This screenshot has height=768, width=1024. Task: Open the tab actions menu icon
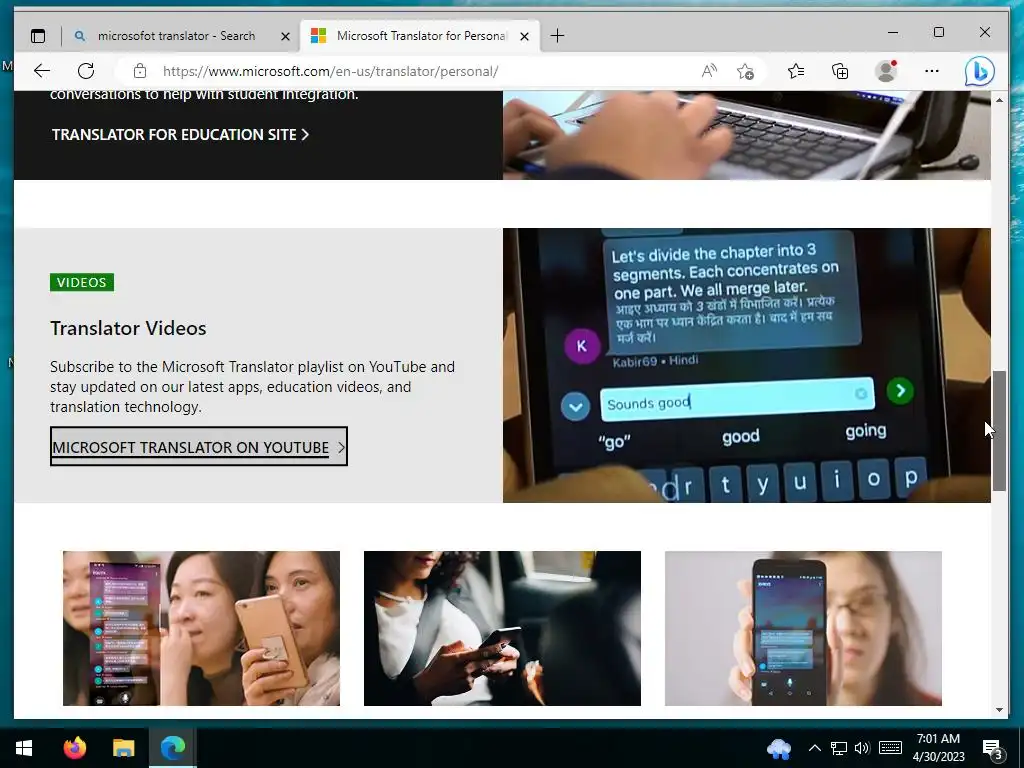pyautogui.click(x=38, y=36)
